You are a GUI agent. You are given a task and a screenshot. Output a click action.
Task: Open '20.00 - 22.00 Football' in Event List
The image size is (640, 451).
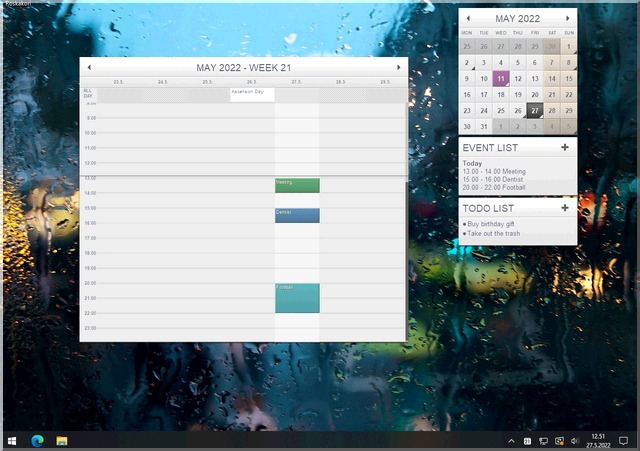[x=494, y=187]
